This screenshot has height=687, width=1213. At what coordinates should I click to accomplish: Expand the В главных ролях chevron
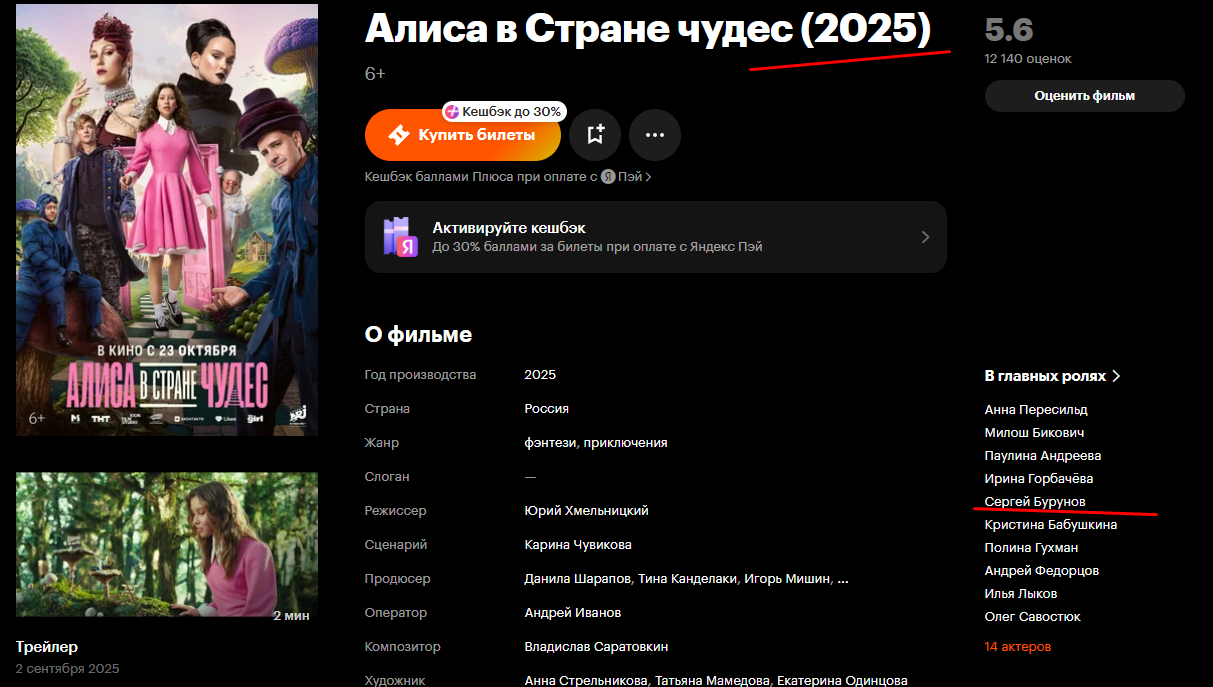(x=1116, y=377)
